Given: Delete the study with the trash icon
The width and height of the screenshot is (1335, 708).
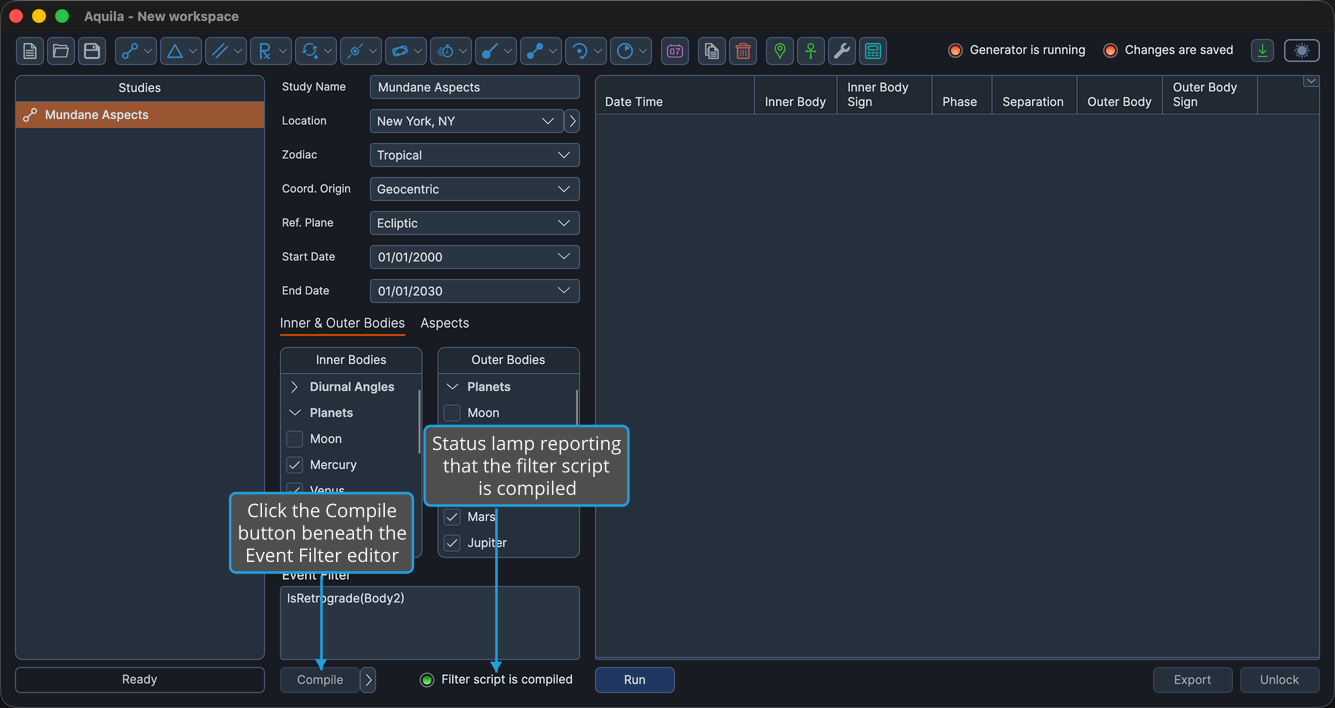Looking at the screenshot, I should (x=743, y=51).
